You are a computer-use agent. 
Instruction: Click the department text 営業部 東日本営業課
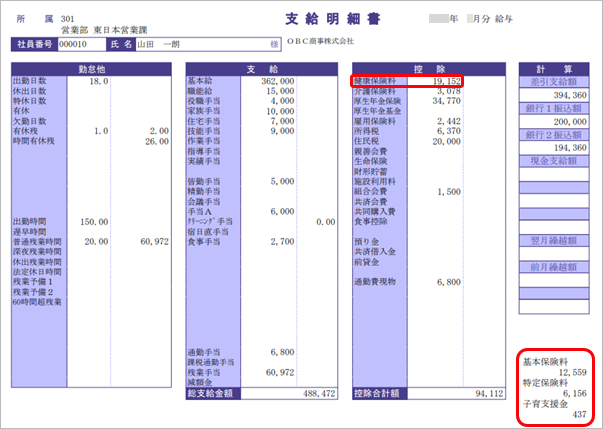pos(104,30)
